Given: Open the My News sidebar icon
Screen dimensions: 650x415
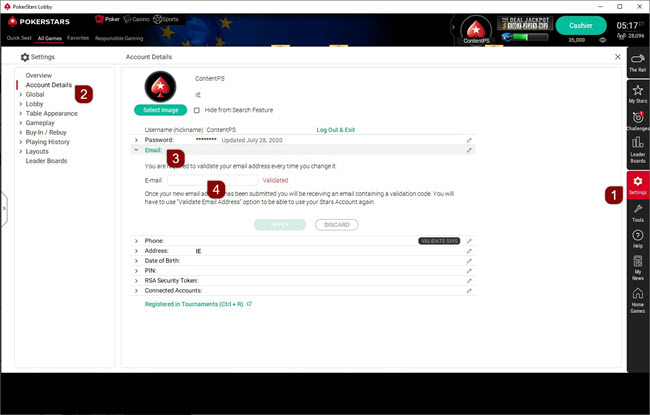Looking at the screenshot, I should click(x=638, y=268).
